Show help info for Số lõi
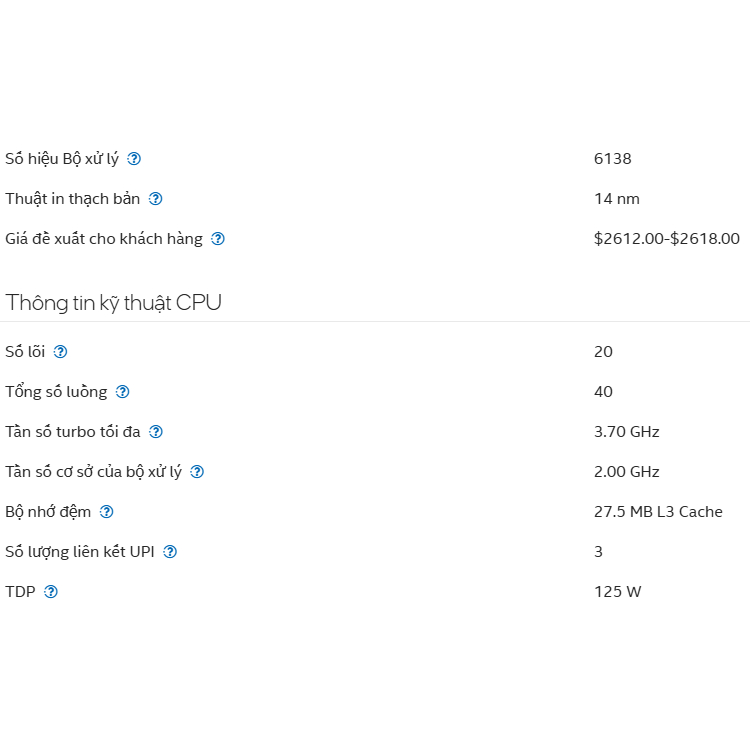 pyautogui.click(x=60, y=352)
